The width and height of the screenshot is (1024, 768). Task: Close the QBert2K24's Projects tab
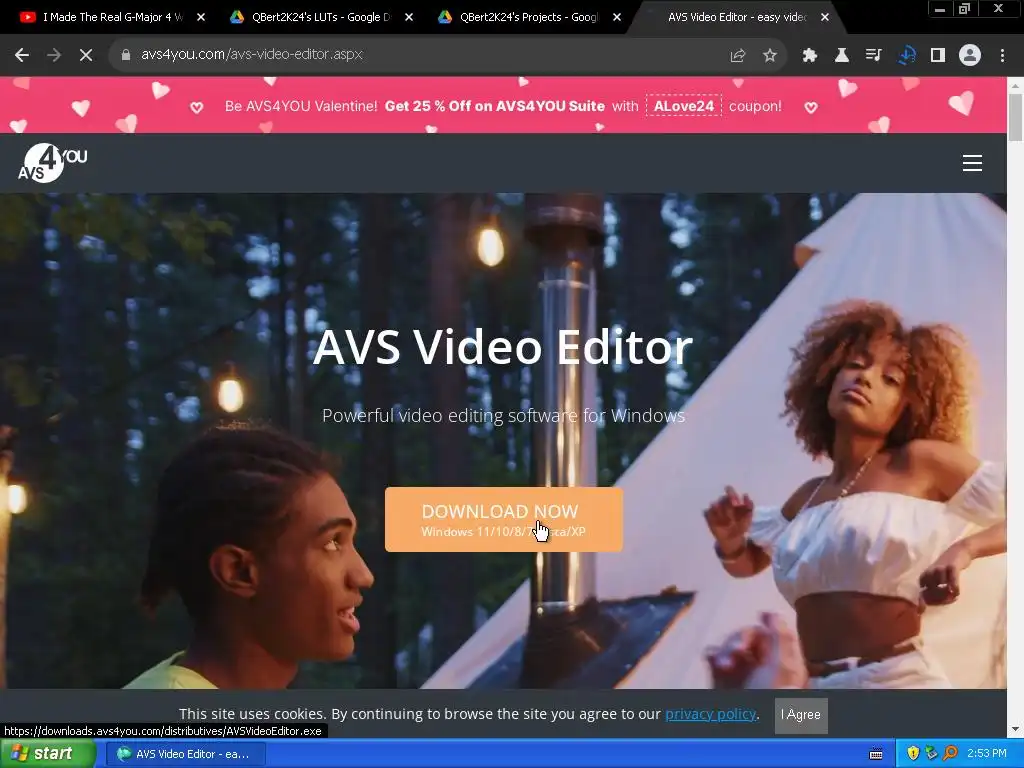pyautogui.click(x=617, y=17)
